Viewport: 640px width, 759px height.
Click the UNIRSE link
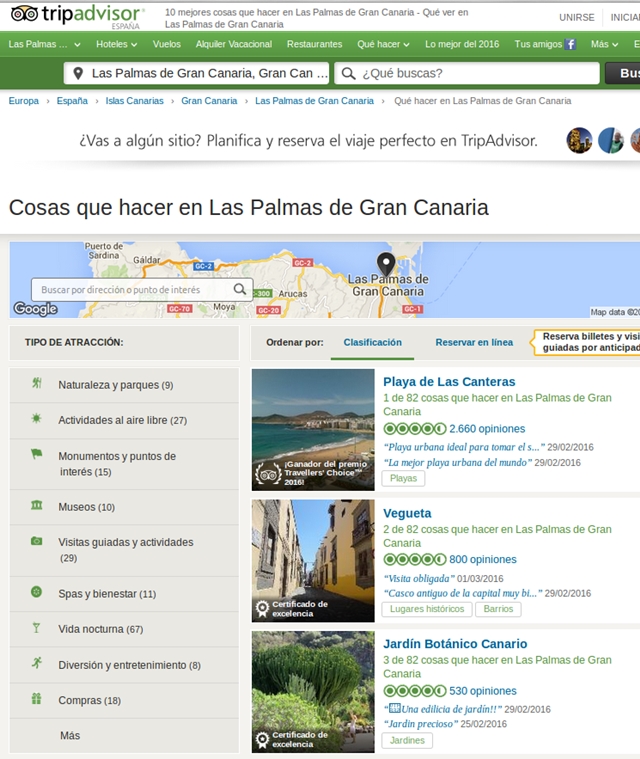pyautogui.click(x=577, y=17)
